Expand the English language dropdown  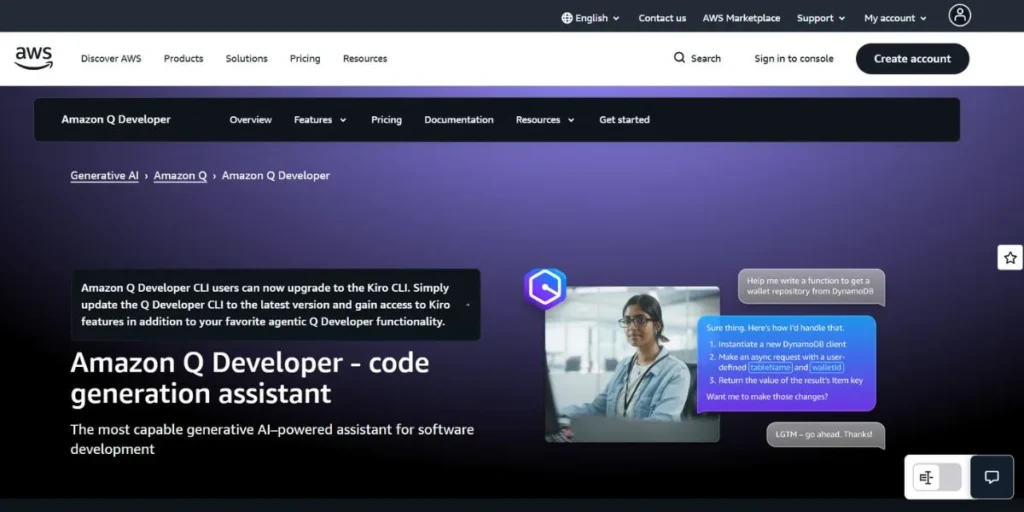point(590,18)
